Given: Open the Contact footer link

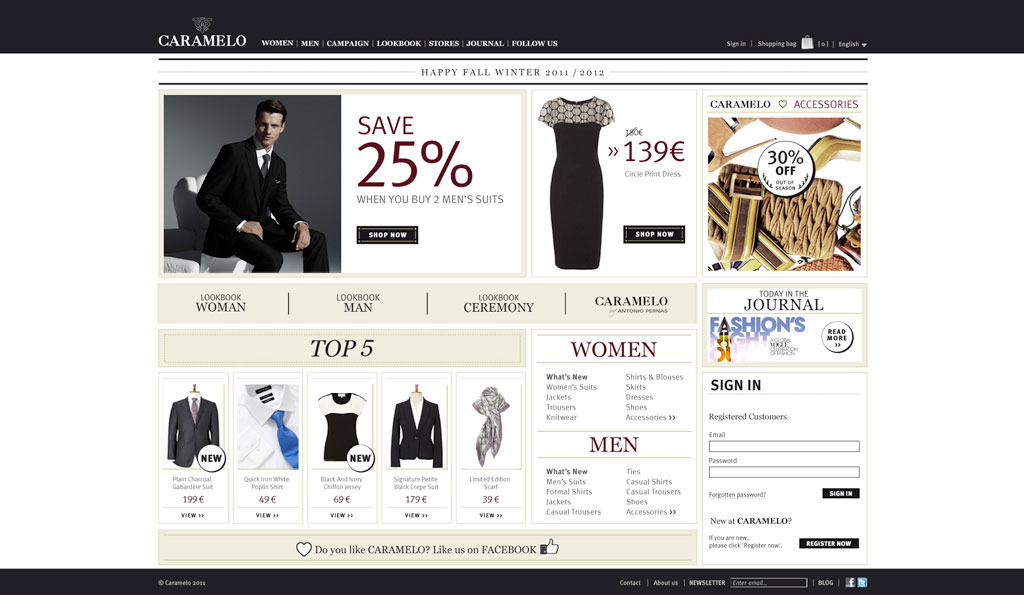Looking at the screenshot, I should (x=630, y=583).
